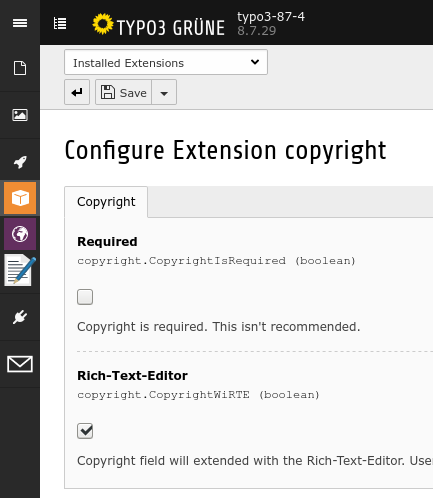Viewport: 433px width, 498px height.
Task: Expand the Save options arrow
Action: [164, 92]
